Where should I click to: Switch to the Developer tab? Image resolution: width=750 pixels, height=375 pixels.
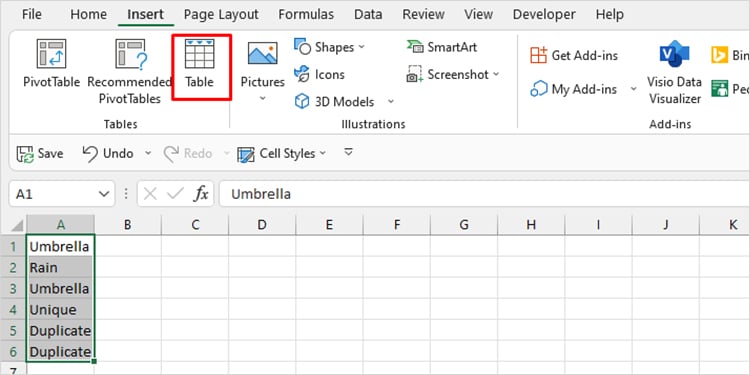pos(544,14)
